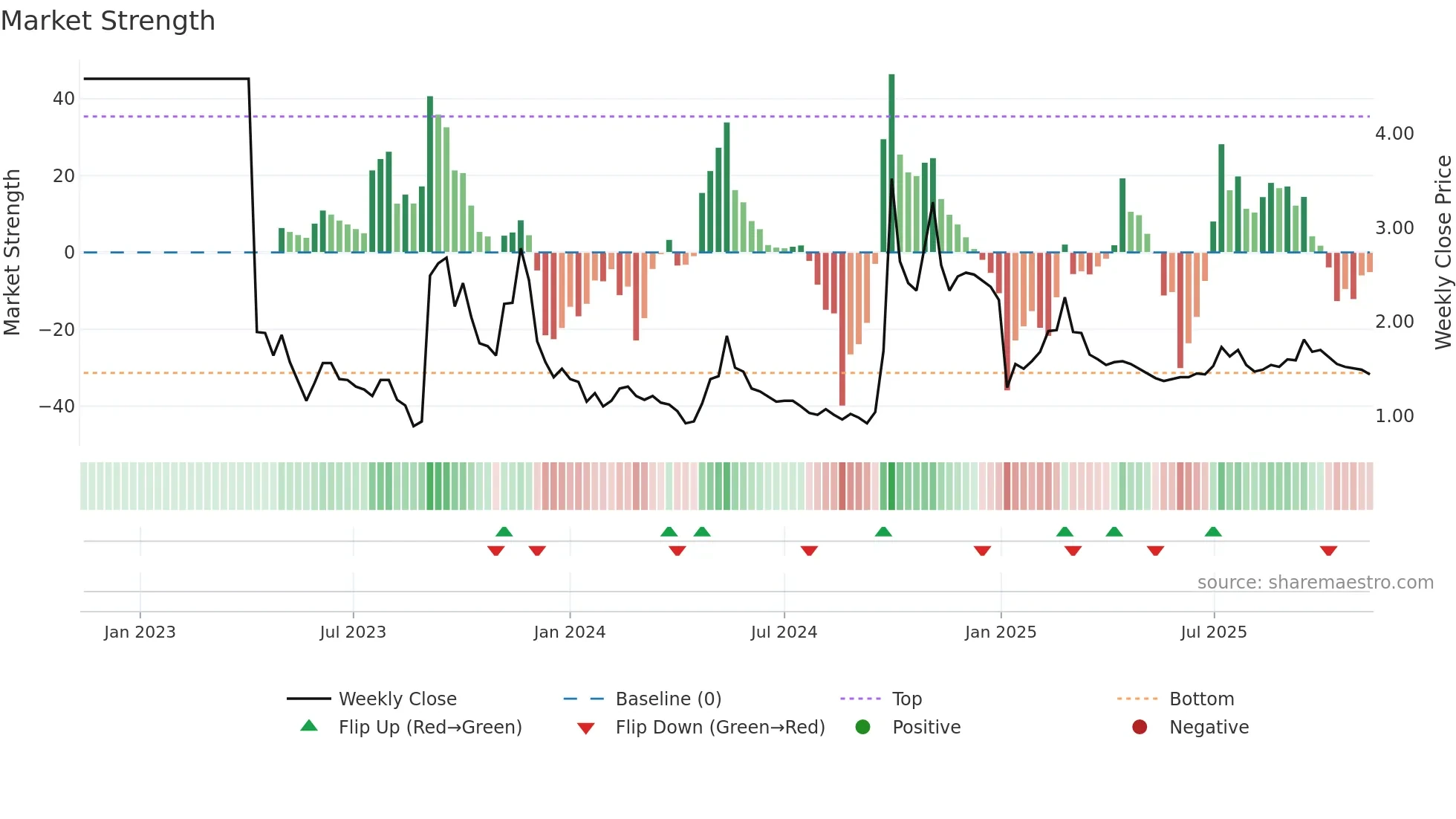
Task: Click the red Flip Down legend triangle
Action: click(585, 728)
